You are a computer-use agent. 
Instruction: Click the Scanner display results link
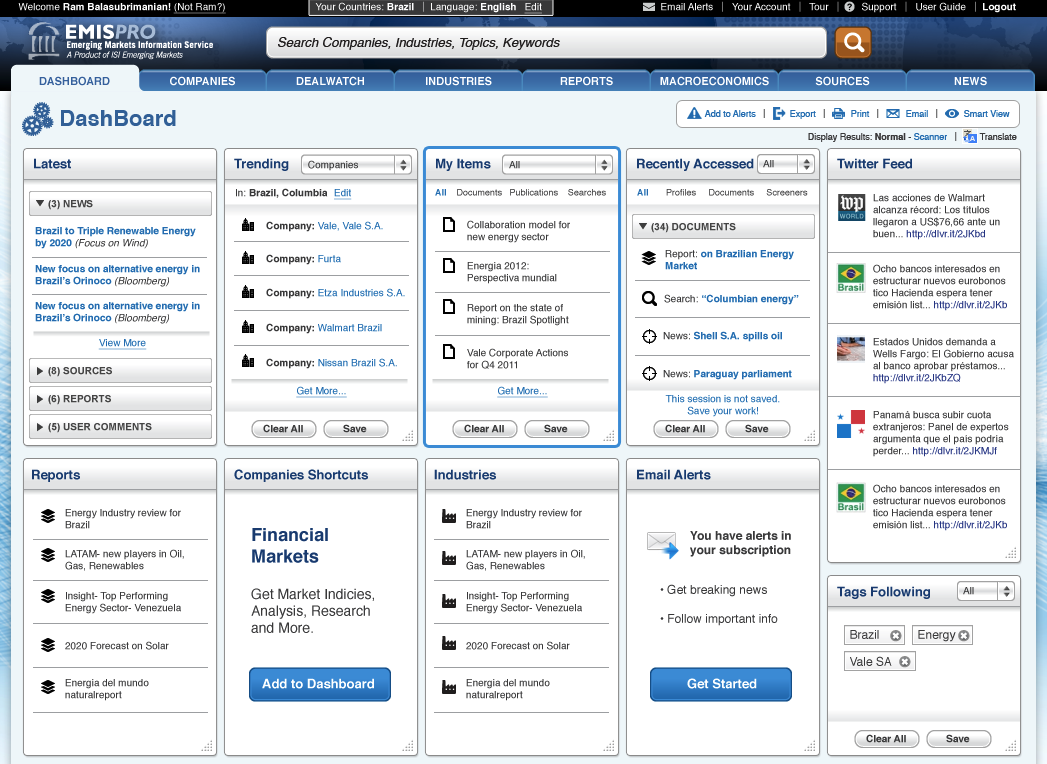tap(930, 137)
